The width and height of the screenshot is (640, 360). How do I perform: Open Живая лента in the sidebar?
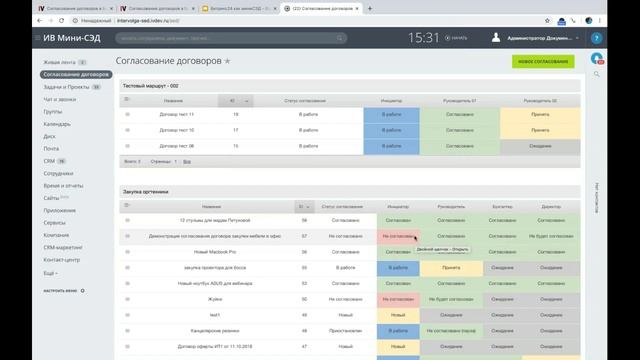(x=60, y=62)
